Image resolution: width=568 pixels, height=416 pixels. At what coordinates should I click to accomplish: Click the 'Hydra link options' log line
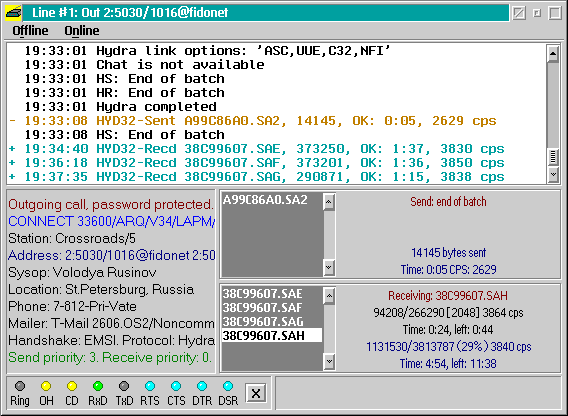tap(208, 51)
